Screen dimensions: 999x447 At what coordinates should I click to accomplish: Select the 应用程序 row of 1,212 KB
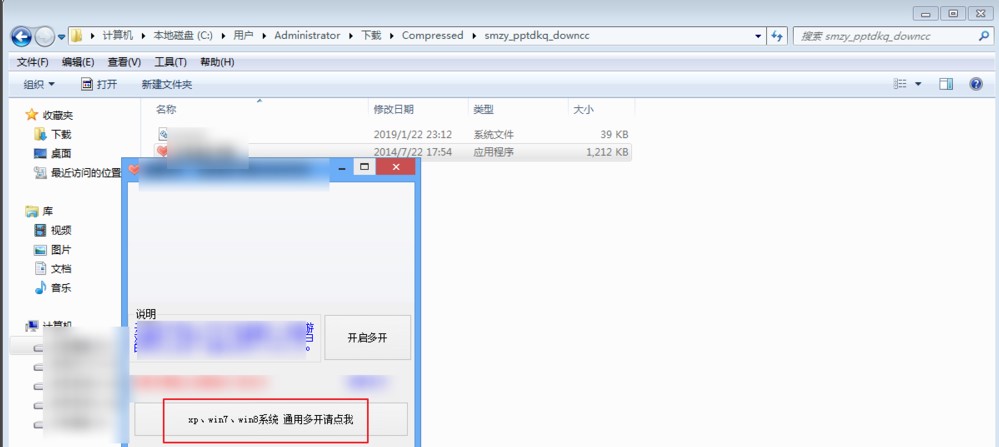pos(392,152)
